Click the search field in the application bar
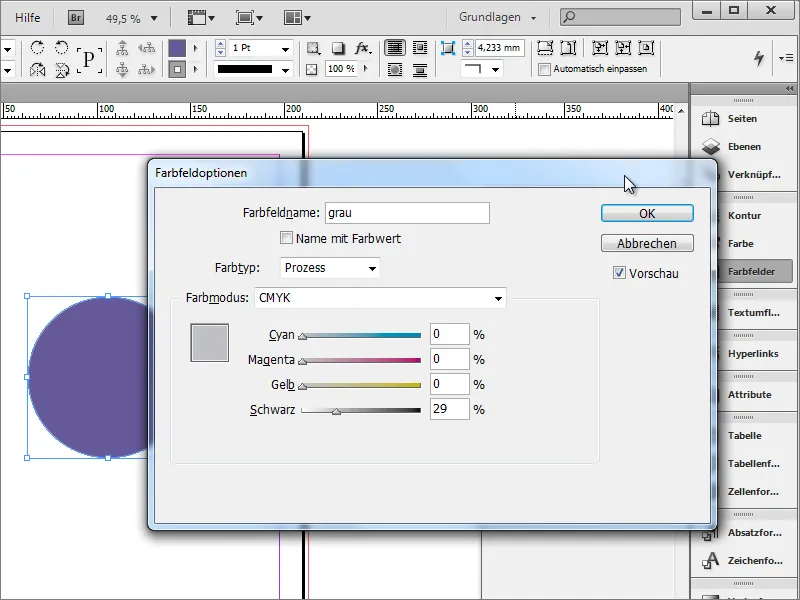Image resolution: width=800 pixels, height=600 pixels. pos(620,17)
